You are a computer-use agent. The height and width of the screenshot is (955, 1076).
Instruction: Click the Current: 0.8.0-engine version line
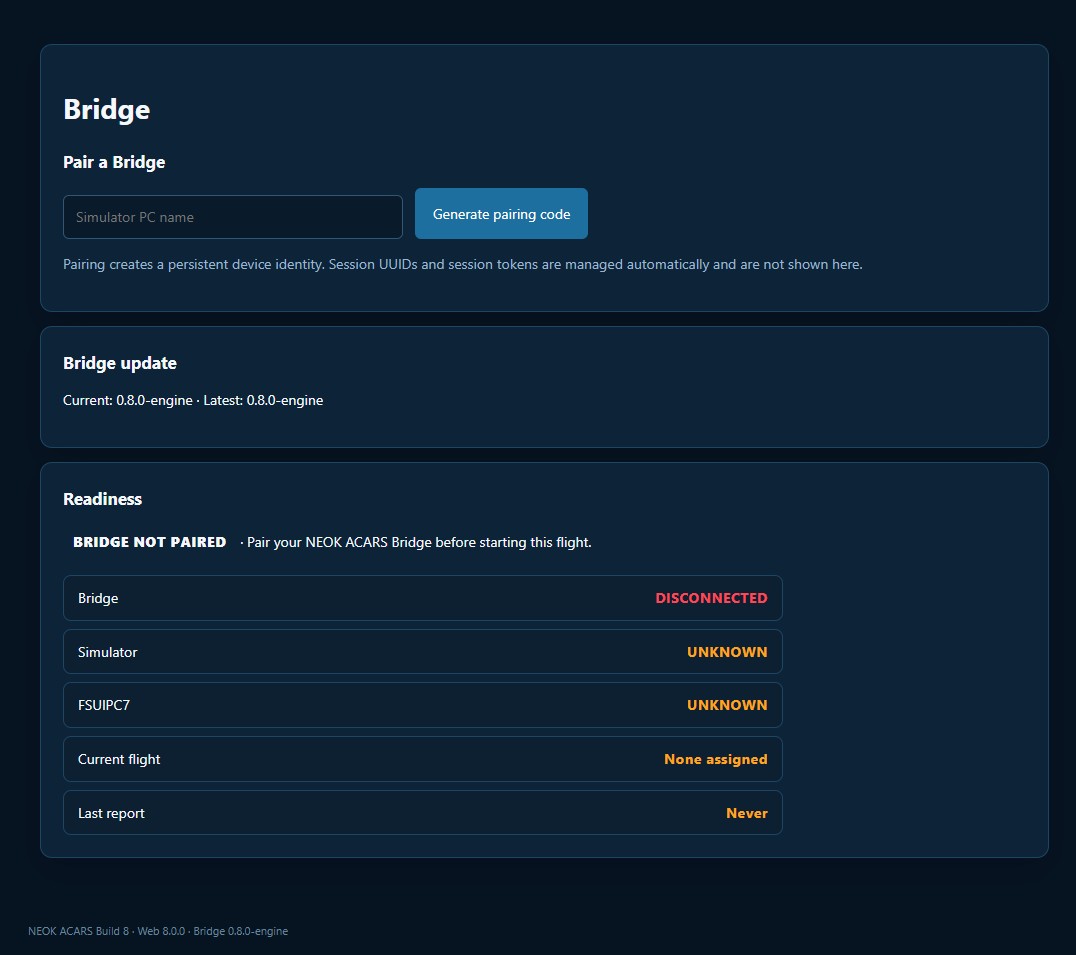click(193, 400)
